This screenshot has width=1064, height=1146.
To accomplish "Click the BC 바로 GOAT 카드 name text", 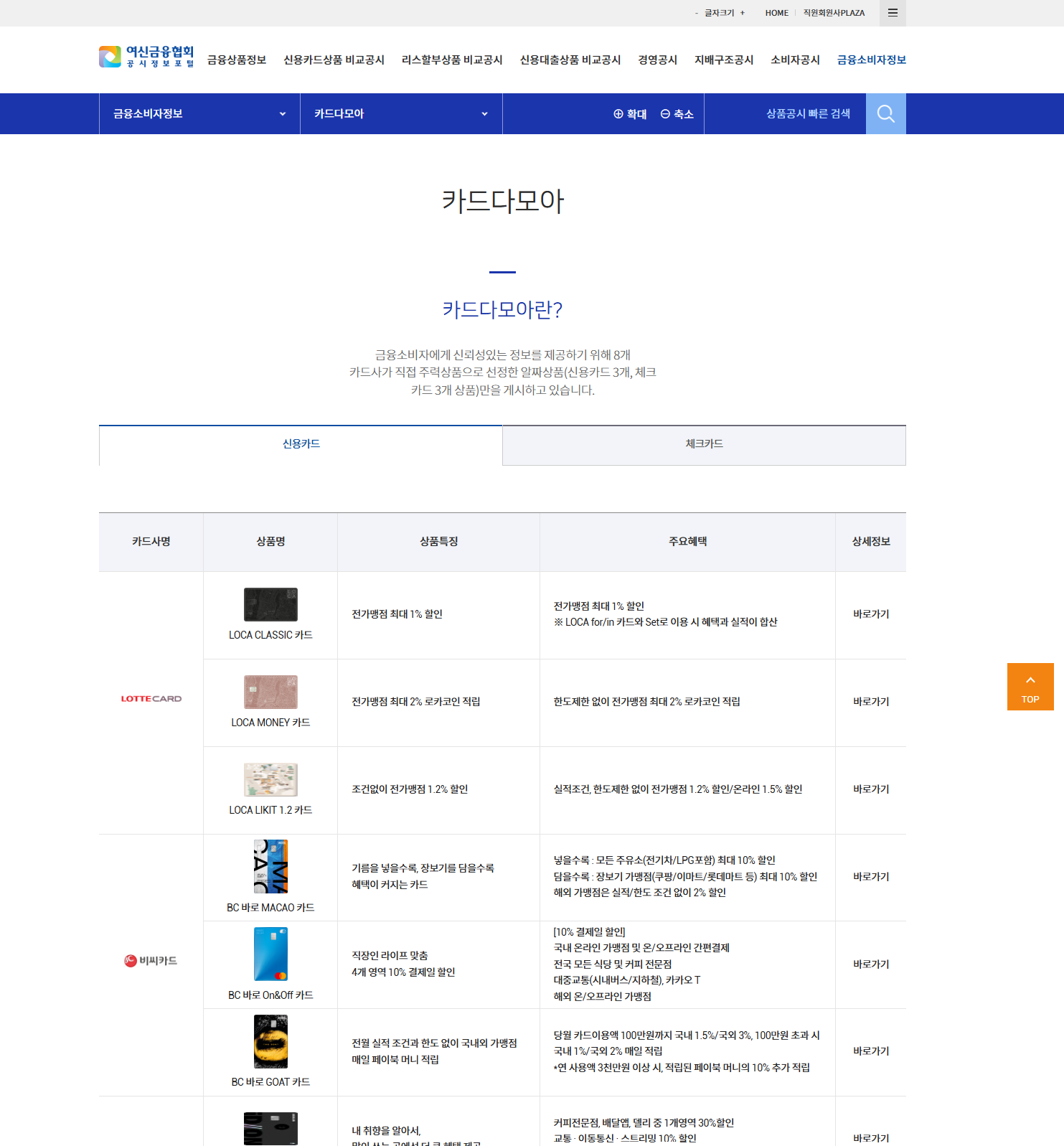I will pos(270,1082).
